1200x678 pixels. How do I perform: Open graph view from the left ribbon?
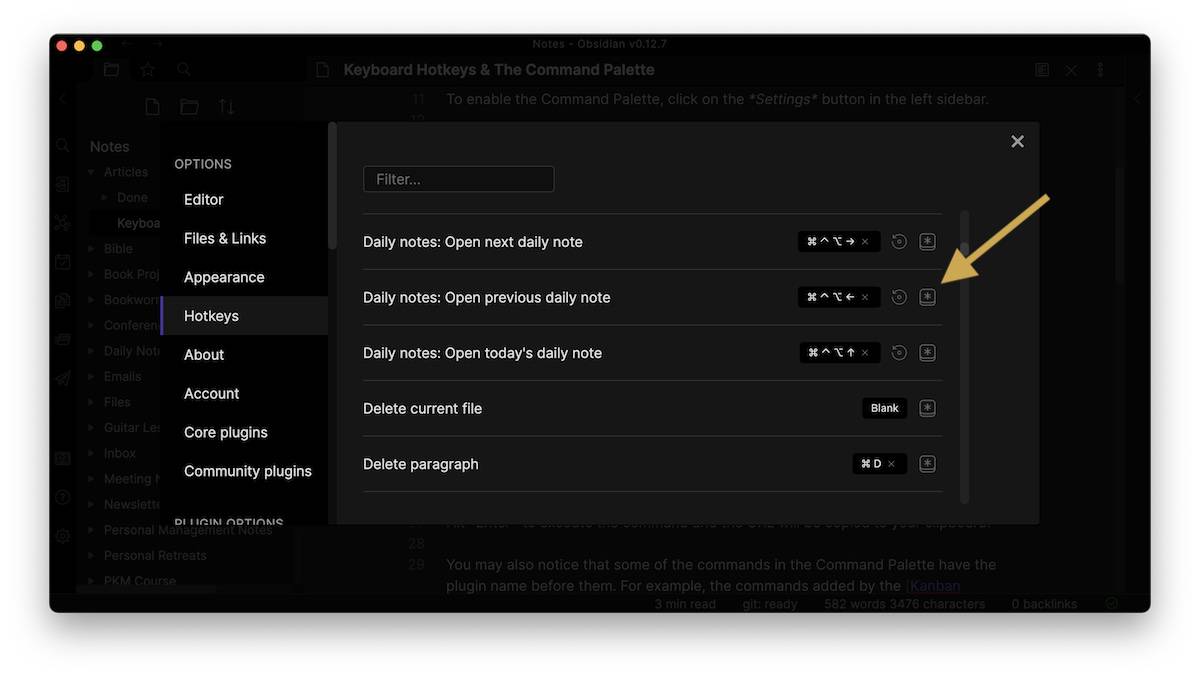coord(62,223)
